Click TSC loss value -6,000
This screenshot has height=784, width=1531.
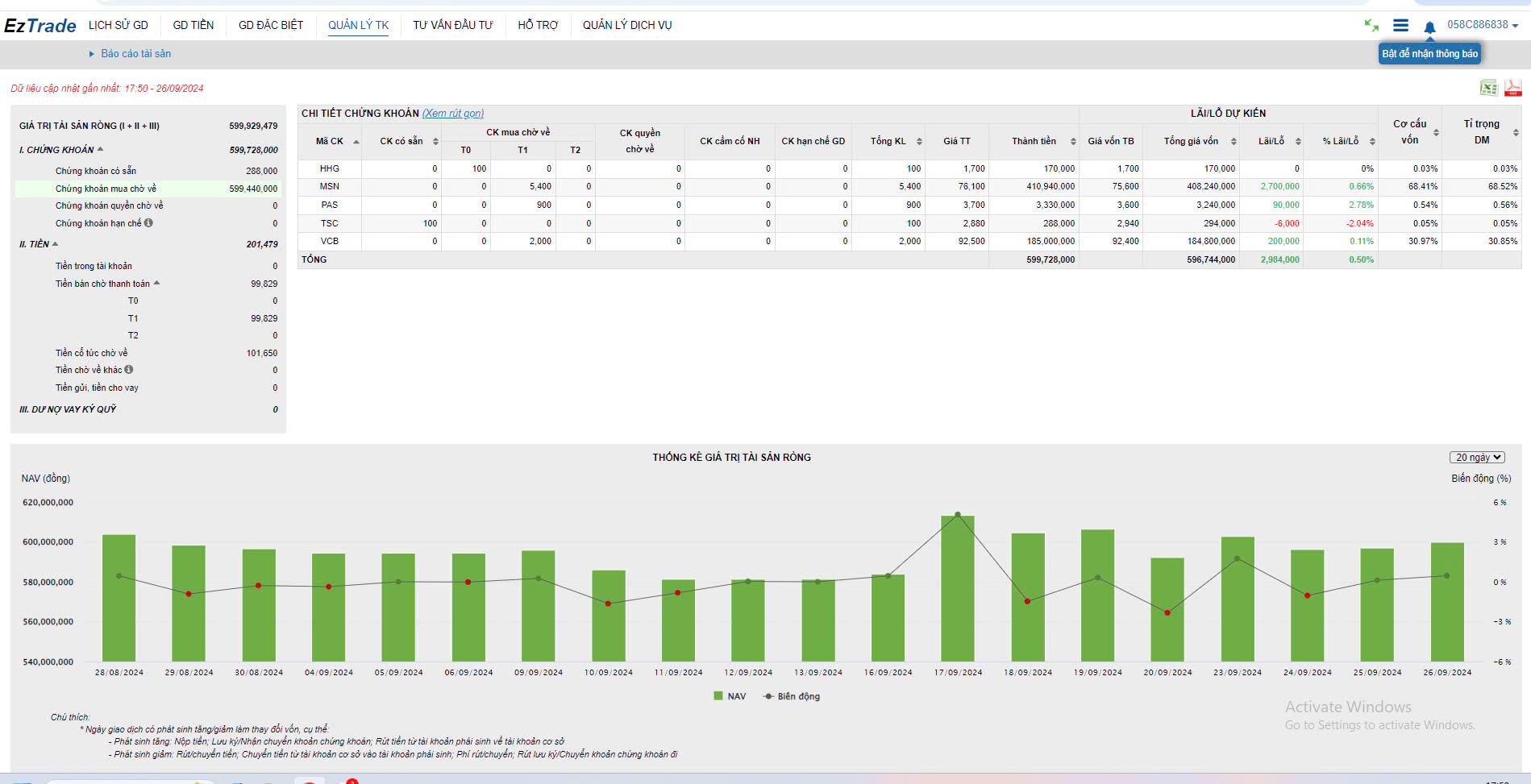click(x=1287, y=223)
